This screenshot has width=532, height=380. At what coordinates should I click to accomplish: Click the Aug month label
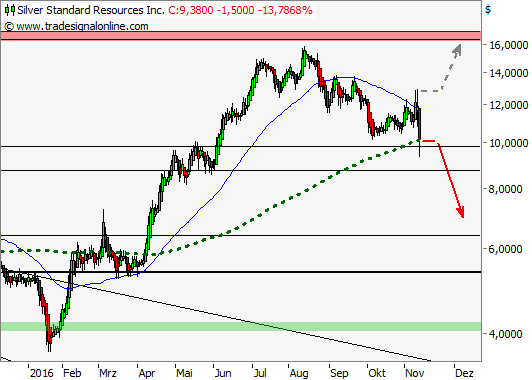(299, 374)
